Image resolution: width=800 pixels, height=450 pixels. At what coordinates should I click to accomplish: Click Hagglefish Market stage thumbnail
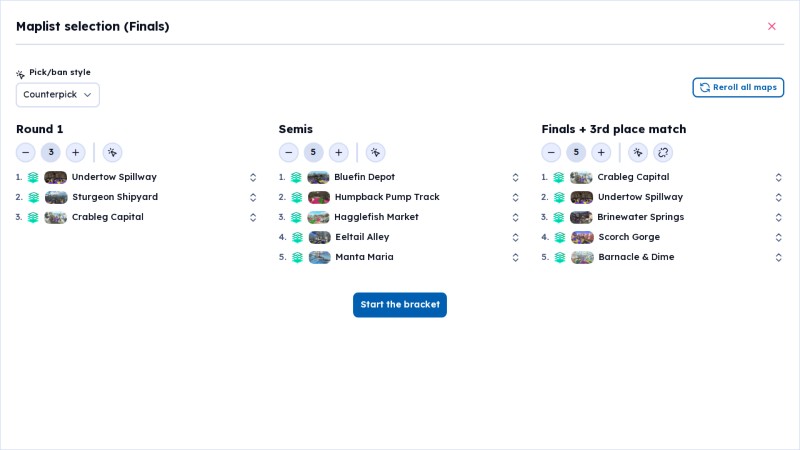point(318,217)
